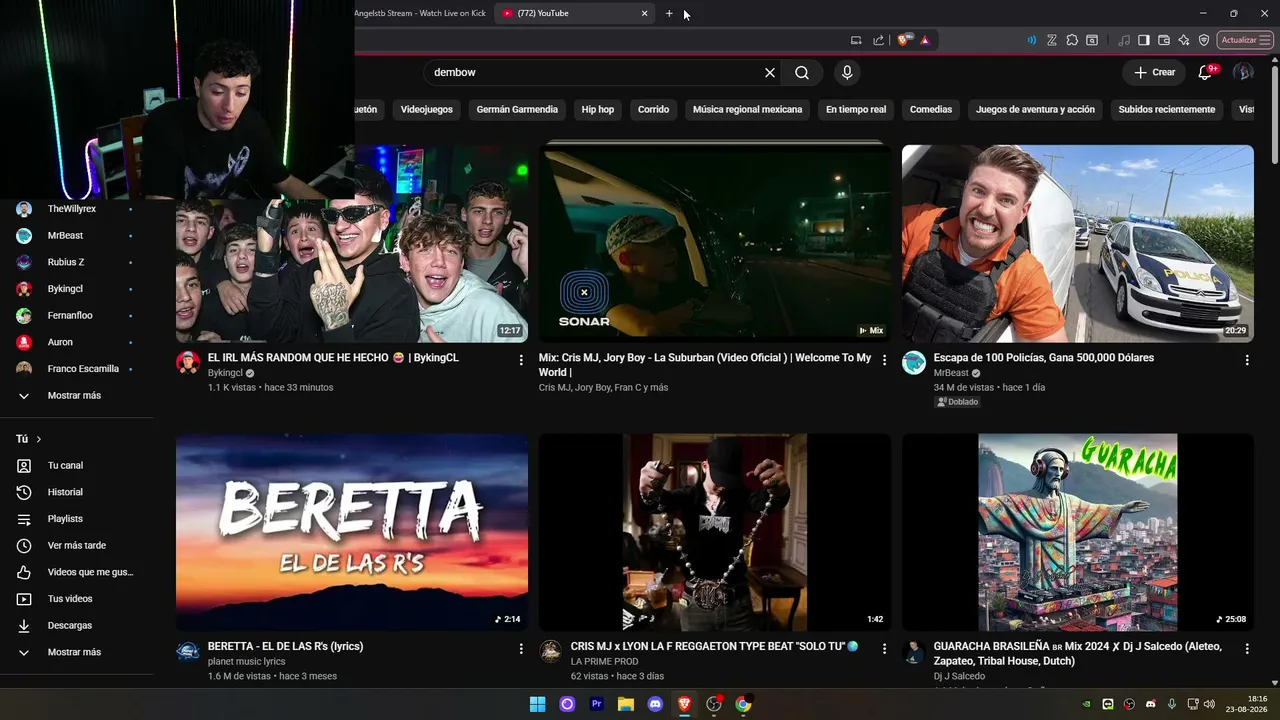
Task: Filter by the Hip hop chip
Action: click(598, 109)
